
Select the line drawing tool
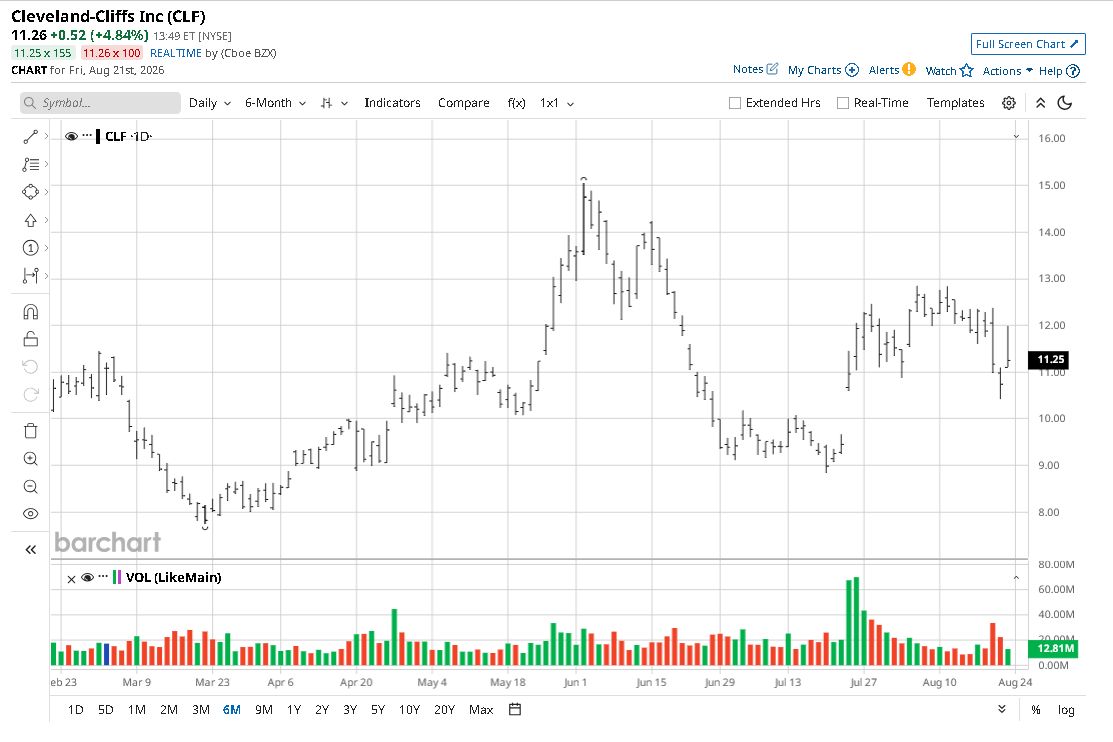31,136
